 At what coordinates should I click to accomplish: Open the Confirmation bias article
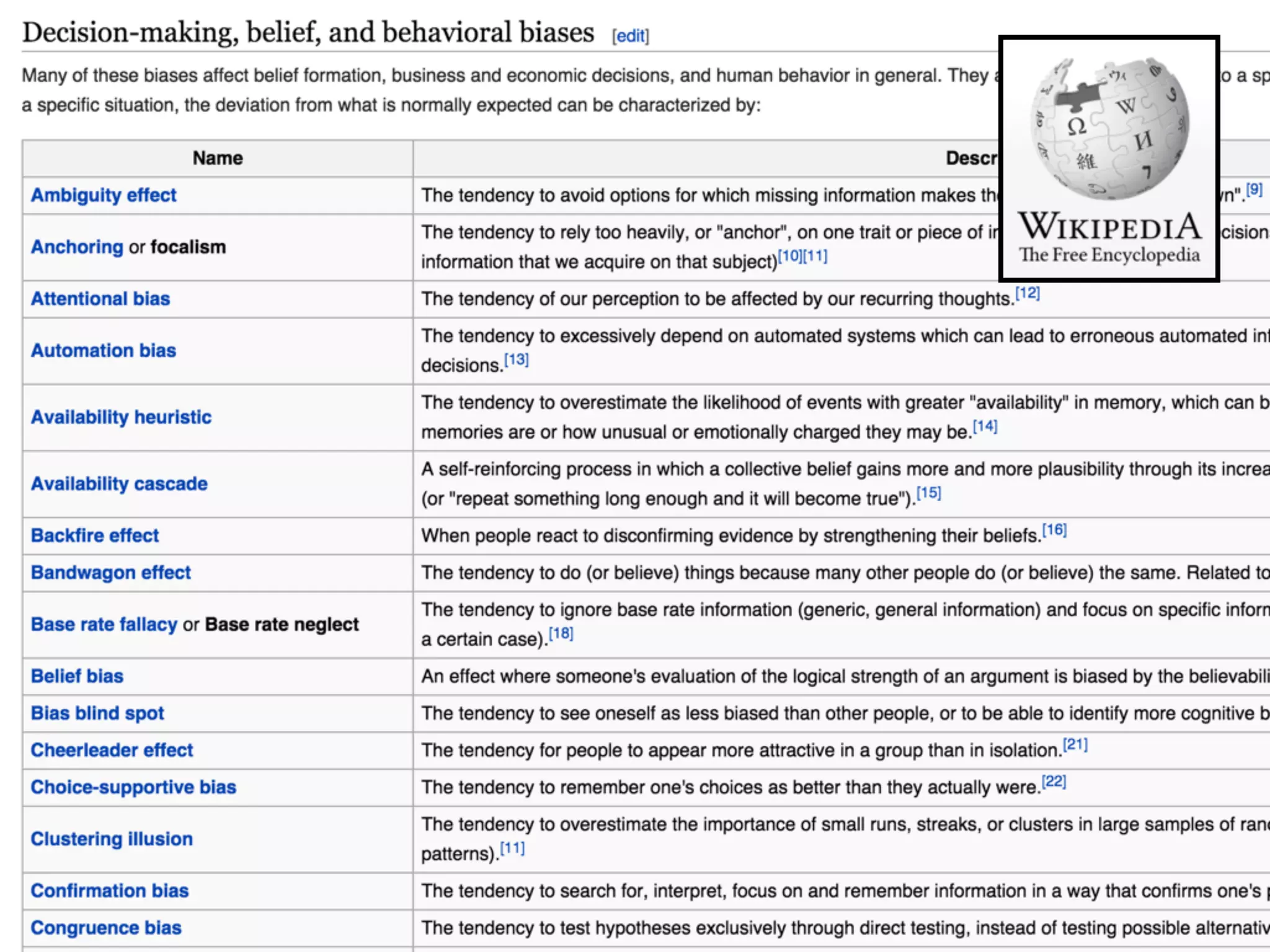(110, 891)
